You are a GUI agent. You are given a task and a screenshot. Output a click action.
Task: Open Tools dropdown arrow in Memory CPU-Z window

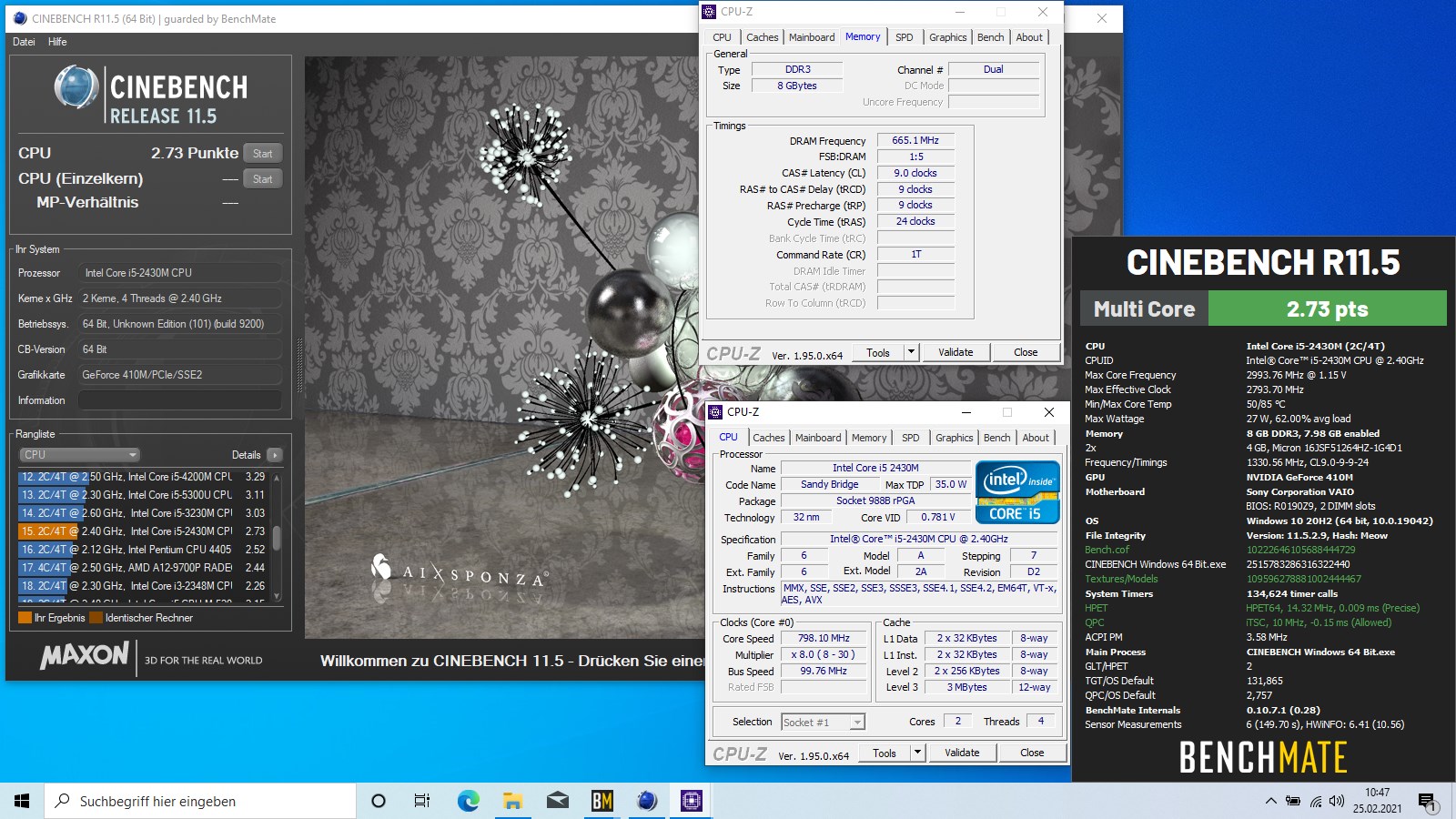911,352
